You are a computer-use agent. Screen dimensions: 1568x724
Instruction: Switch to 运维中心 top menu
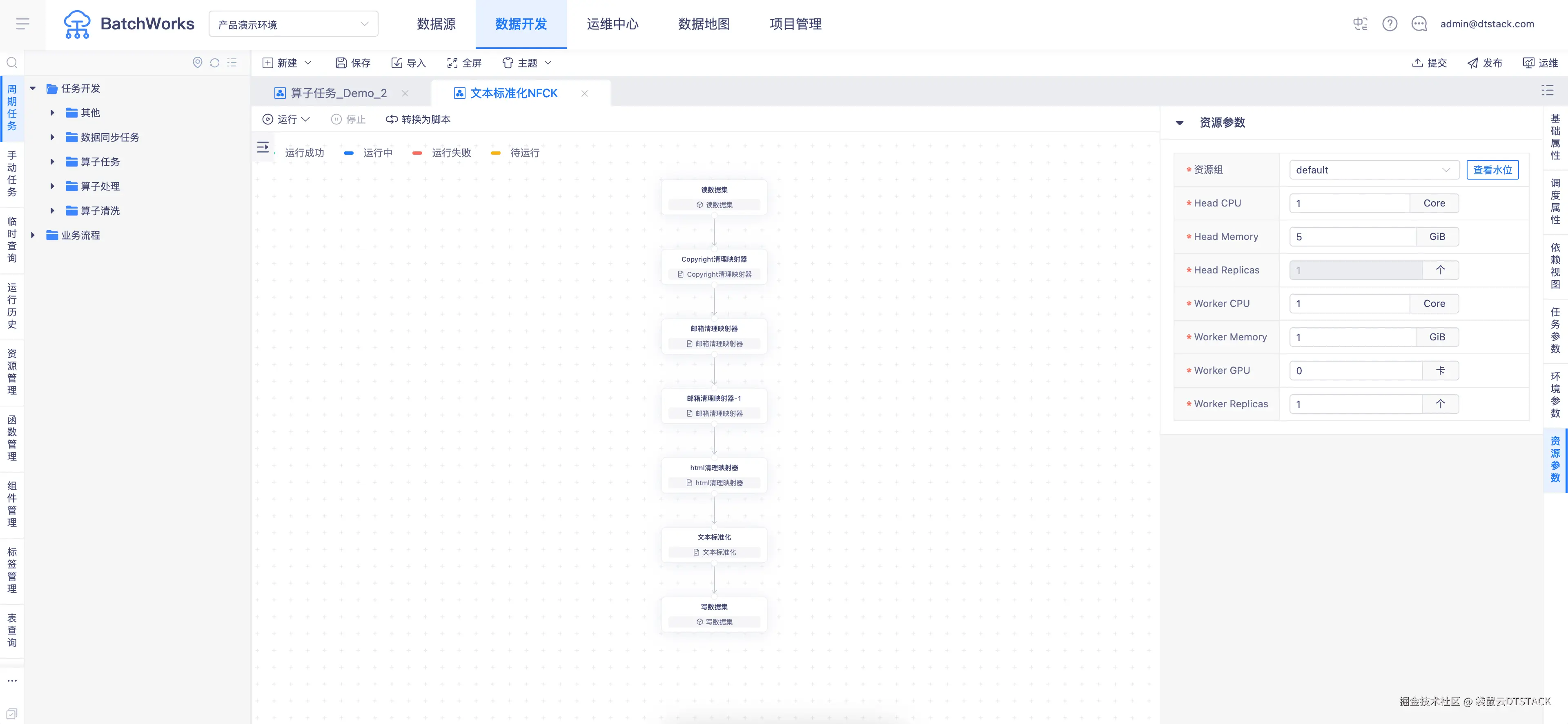[612, 24]
